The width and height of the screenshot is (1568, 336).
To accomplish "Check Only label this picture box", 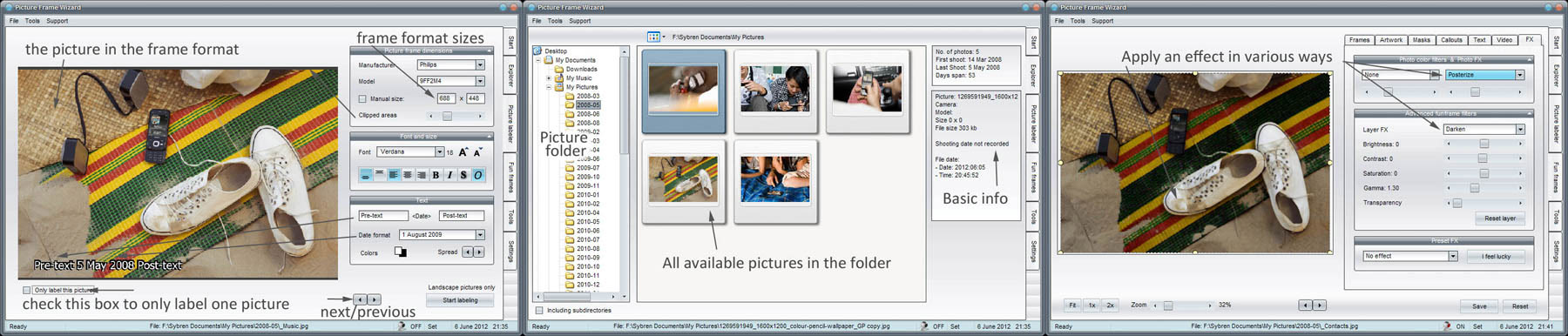I will click(26, 290).
